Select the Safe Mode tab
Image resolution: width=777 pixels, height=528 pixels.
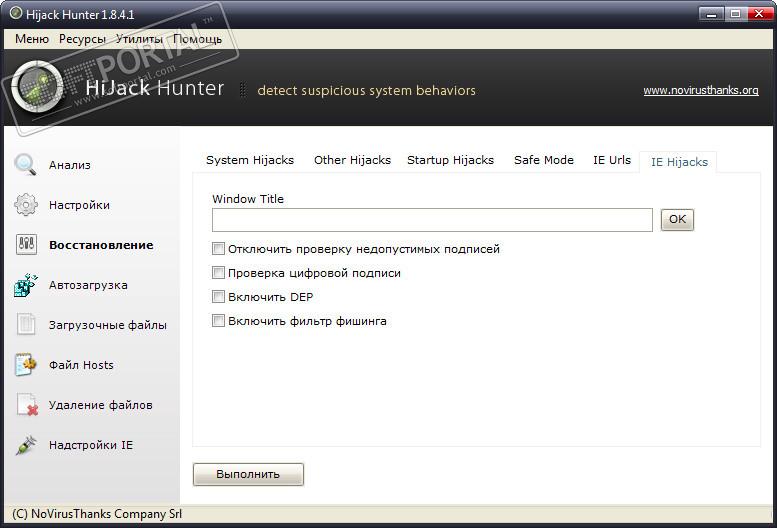(544, 160)
